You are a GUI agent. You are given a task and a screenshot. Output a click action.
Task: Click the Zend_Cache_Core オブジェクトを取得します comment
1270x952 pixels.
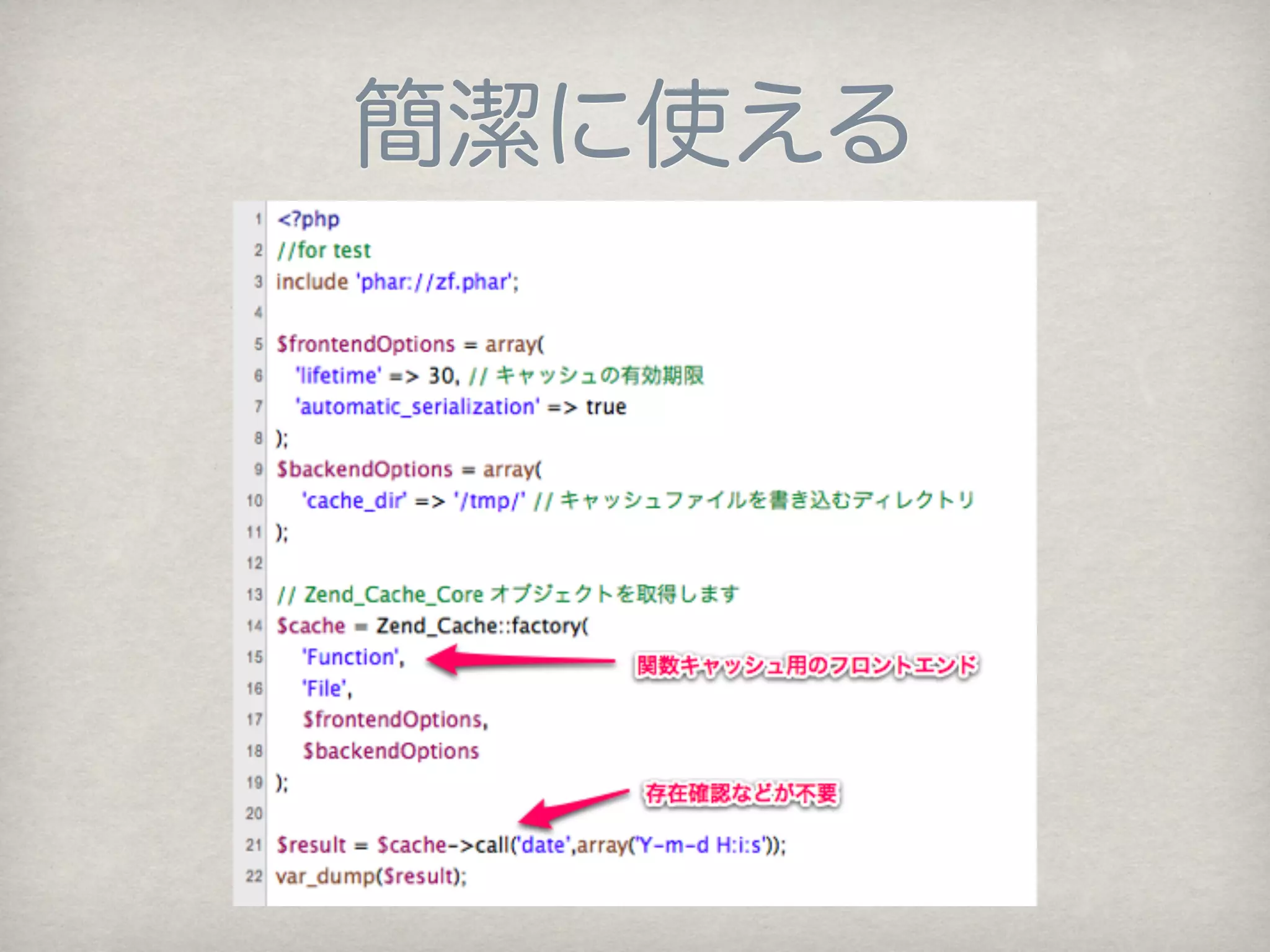pyautogui.click(x=507, y=594)
